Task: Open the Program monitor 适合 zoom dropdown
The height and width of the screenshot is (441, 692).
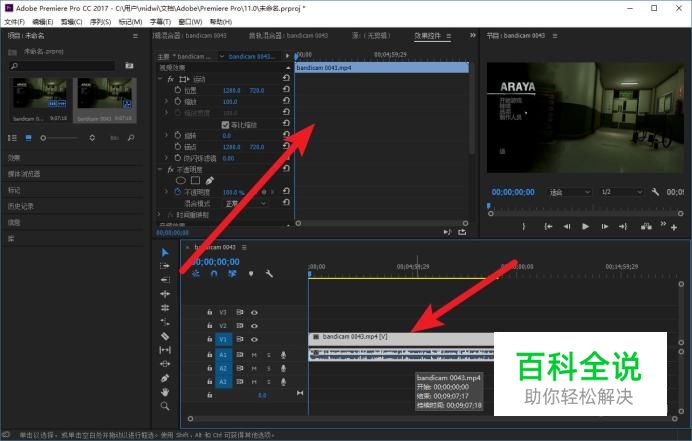Action: 569,192
